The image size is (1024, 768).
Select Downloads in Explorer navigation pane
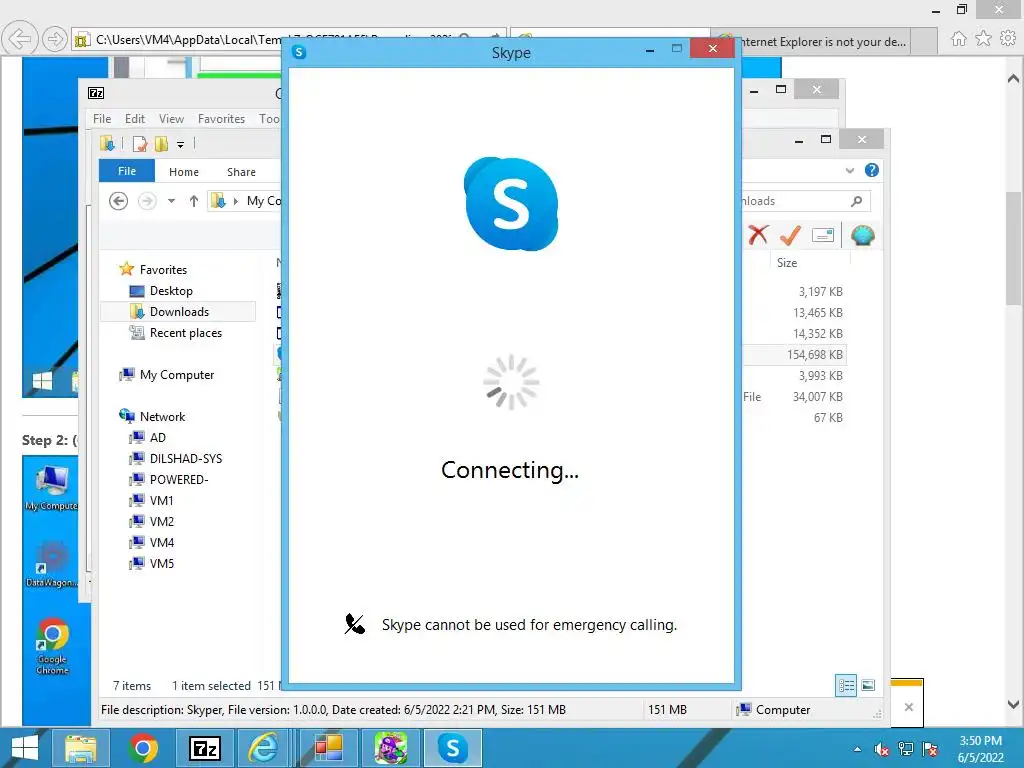pos(179,312)
